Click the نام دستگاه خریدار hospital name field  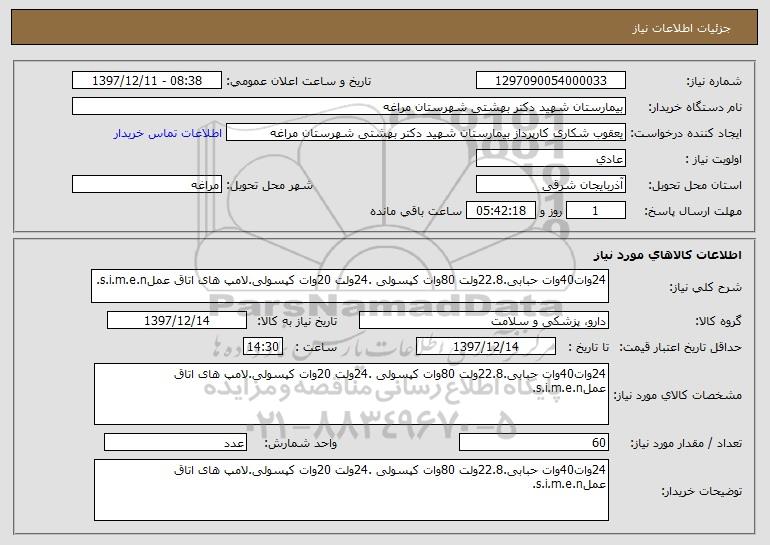tap(349, 107)
